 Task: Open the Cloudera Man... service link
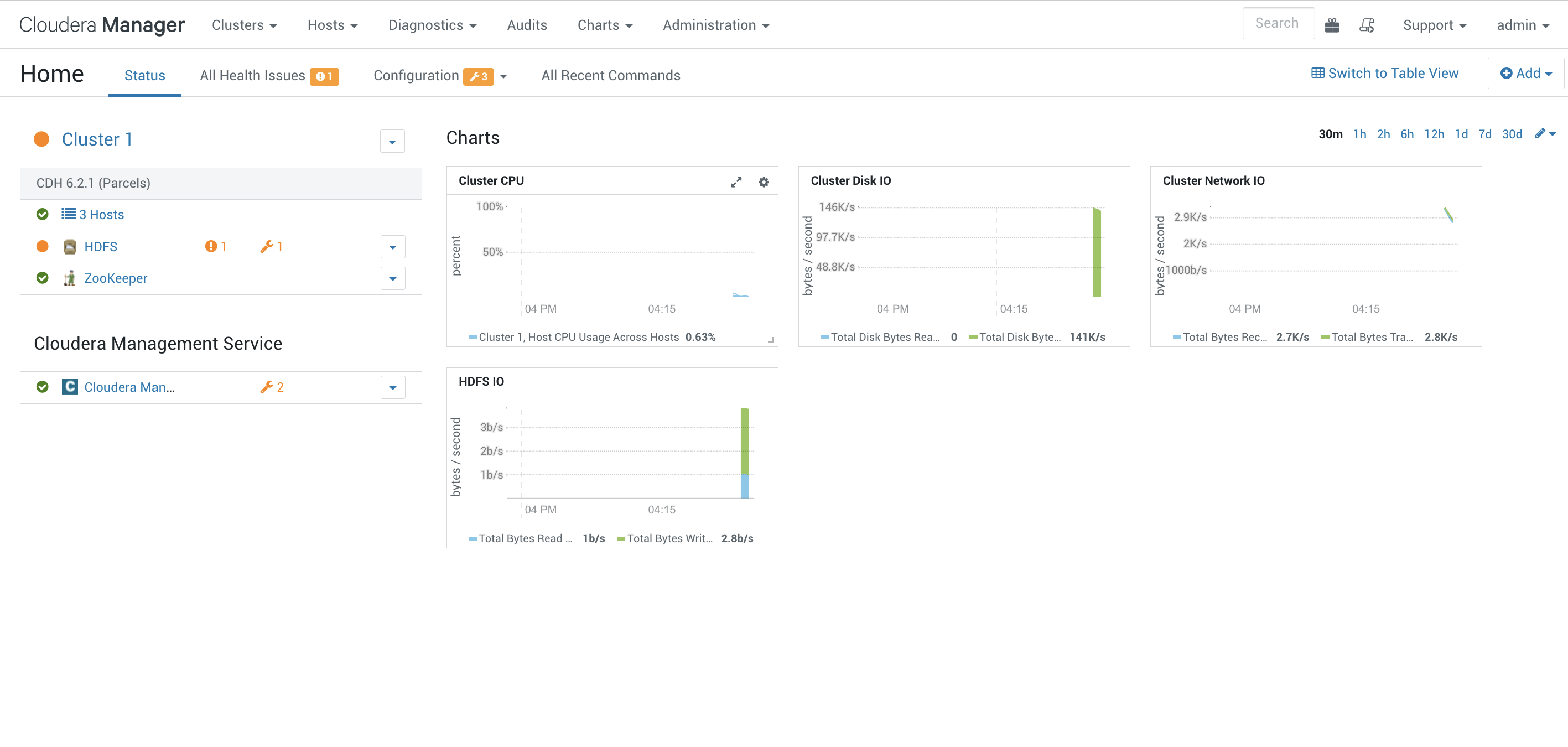point(129,387)
